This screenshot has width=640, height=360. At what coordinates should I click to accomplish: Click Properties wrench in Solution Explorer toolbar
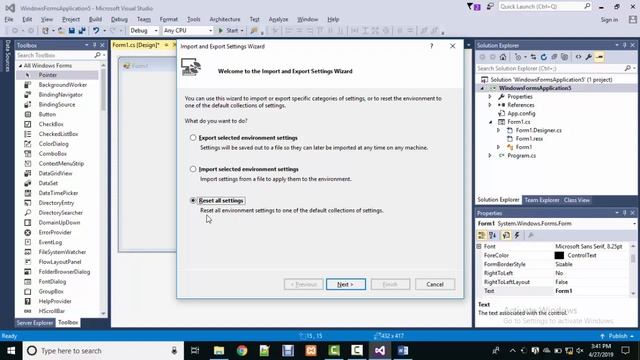click(589, 57)
